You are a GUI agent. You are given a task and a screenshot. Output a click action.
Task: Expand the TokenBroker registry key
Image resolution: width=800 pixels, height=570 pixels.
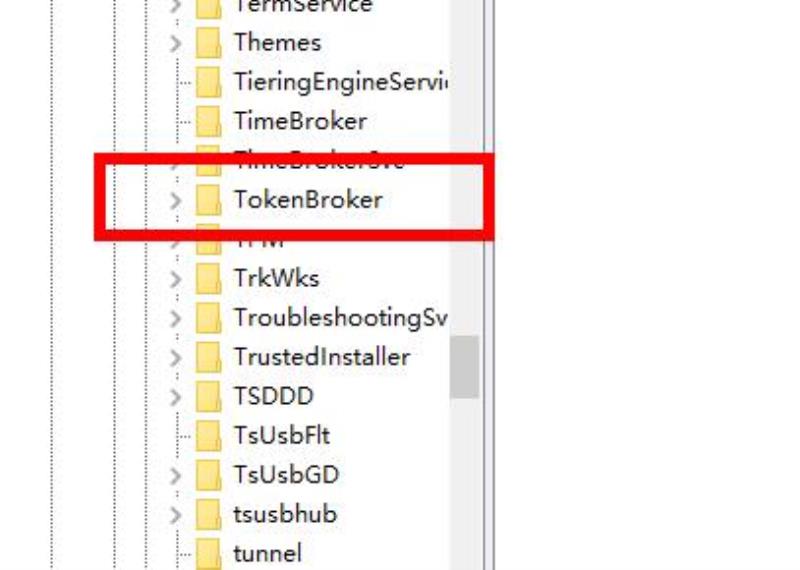pos(175,201)
